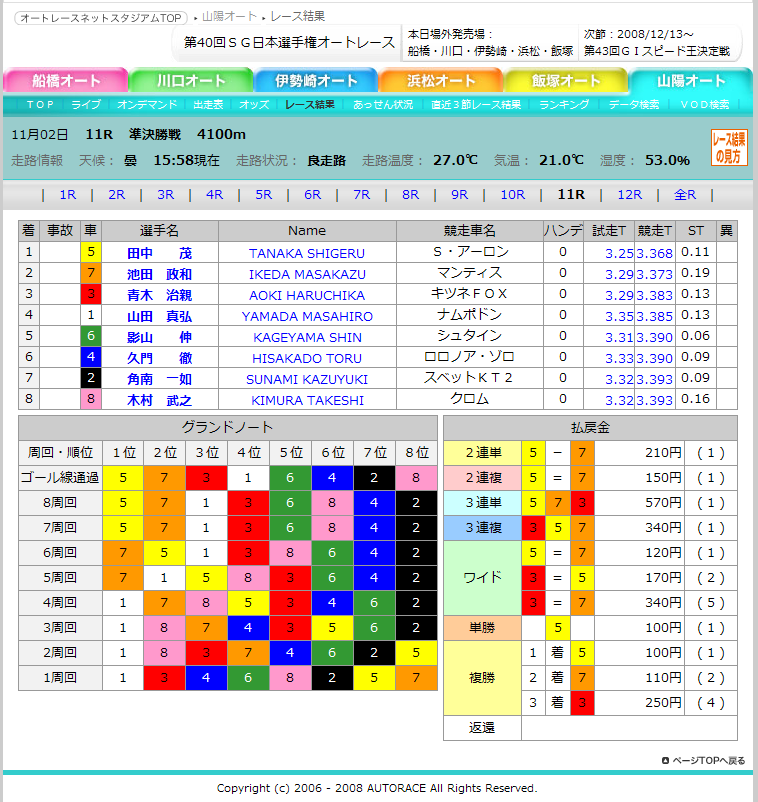The image size is (758, 802).
Task: Click the 第40回SG日本選手権オートレース title
Action: 289,42
